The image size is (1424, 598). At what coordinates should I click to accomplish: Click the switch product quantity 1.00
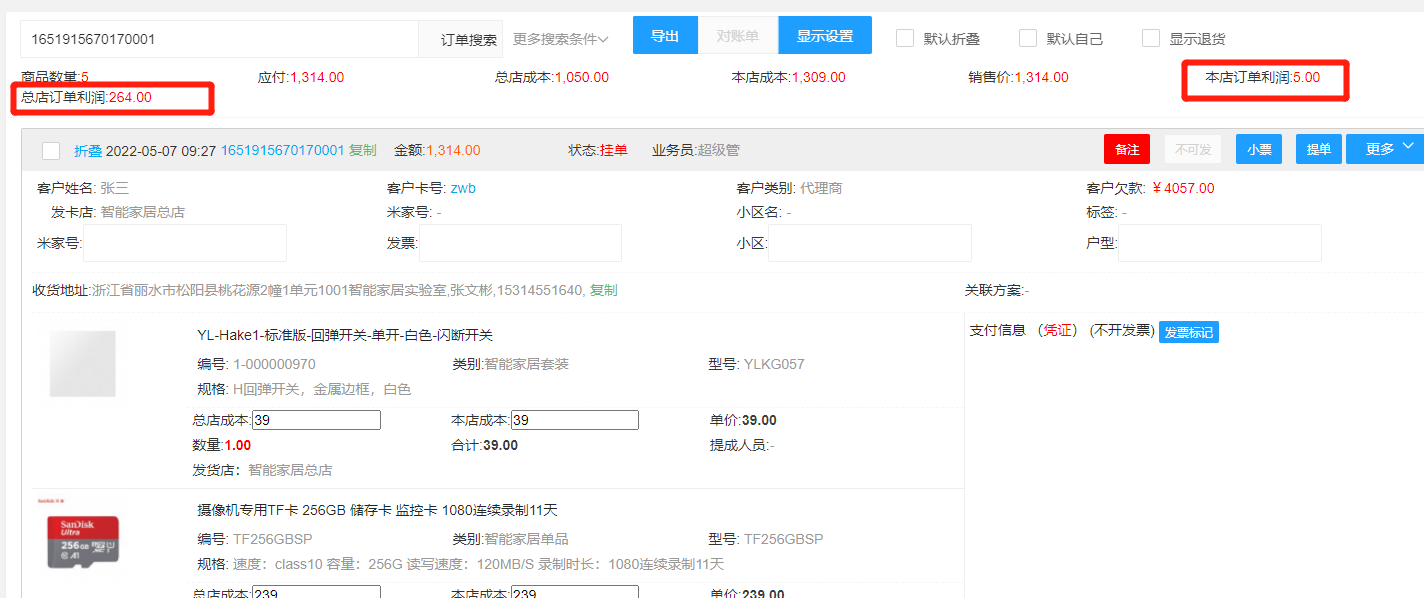point(238,445)
